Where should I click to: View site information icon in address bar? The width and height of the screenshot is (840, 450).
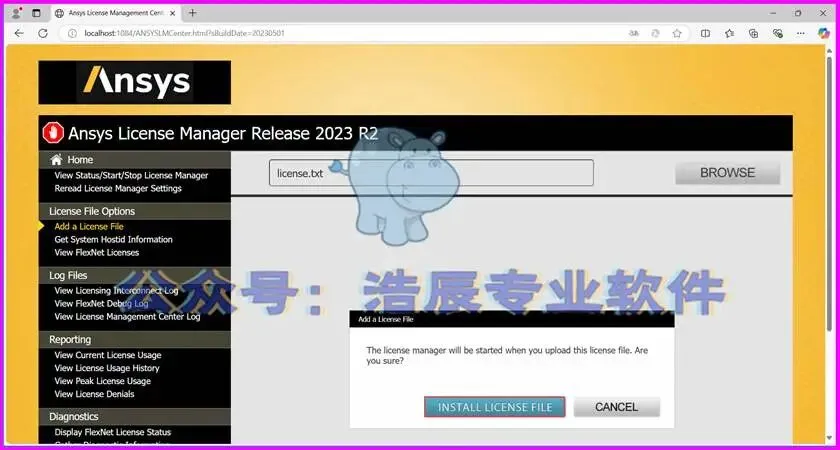tap(72, 33)
